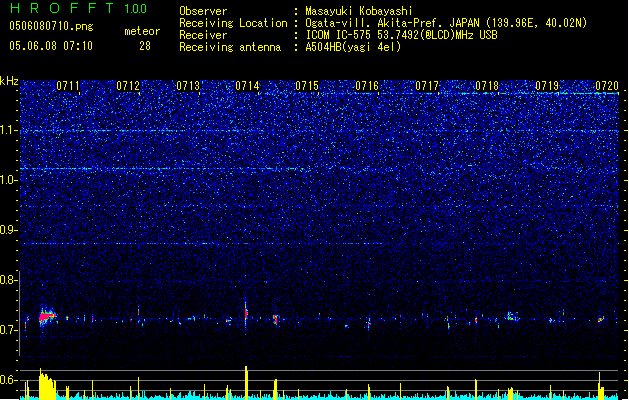This screenshot has height=400, width=629.
Task: Click the 0720 time marker
Action: pos(607,86)
